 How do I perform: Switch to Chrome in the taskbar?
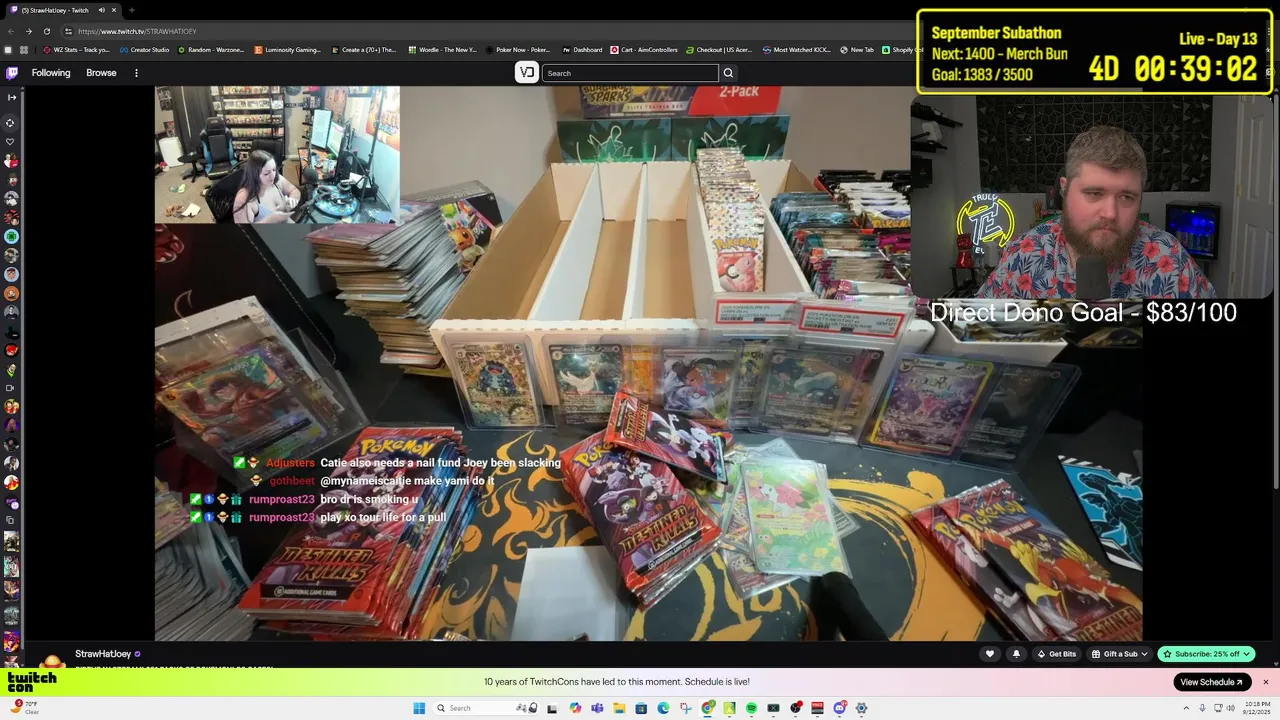[708, 708]
